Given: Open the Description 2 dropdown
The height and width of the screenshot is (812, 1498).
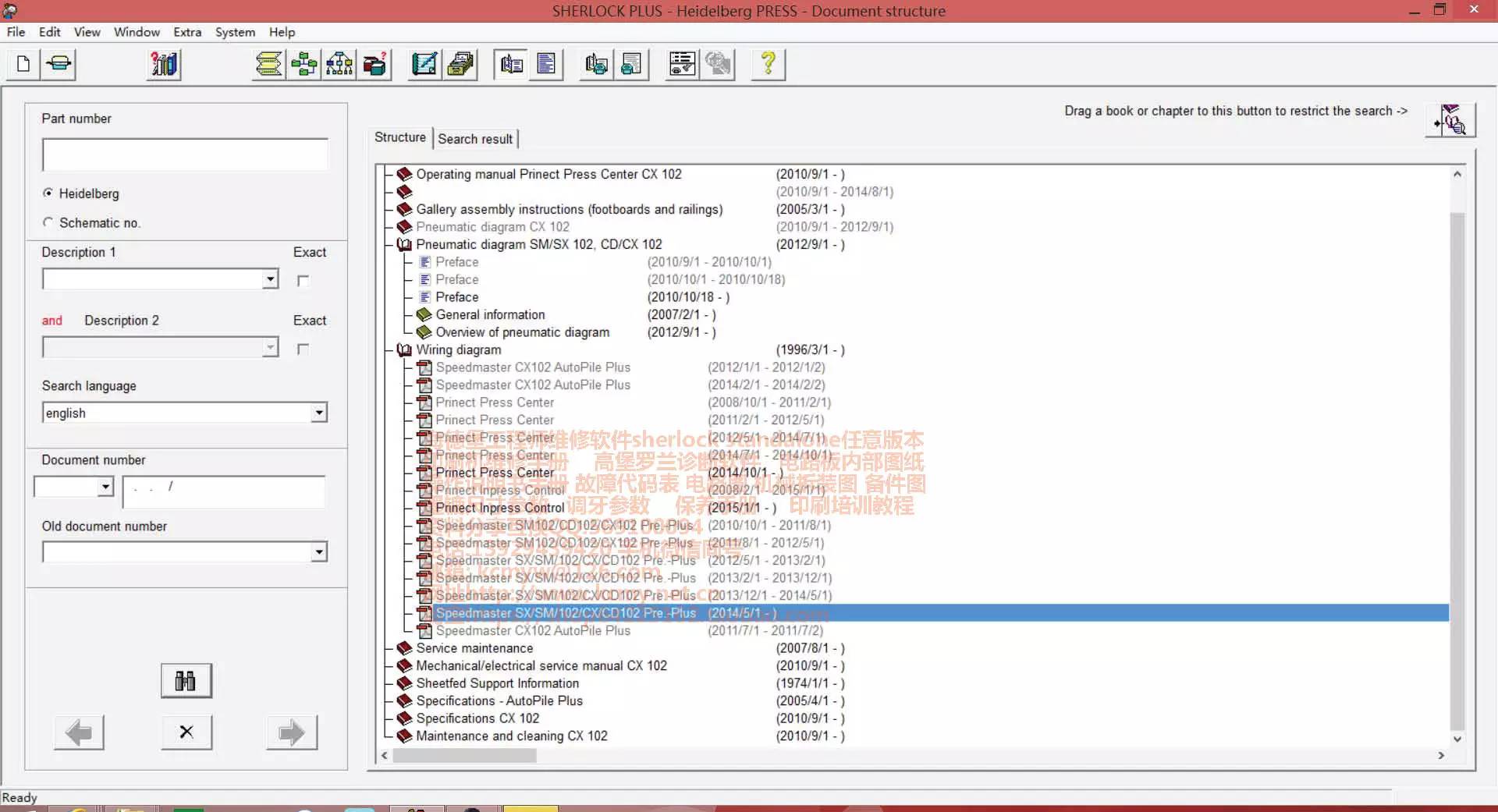Looking at the screenshot, I should (270, 347).
